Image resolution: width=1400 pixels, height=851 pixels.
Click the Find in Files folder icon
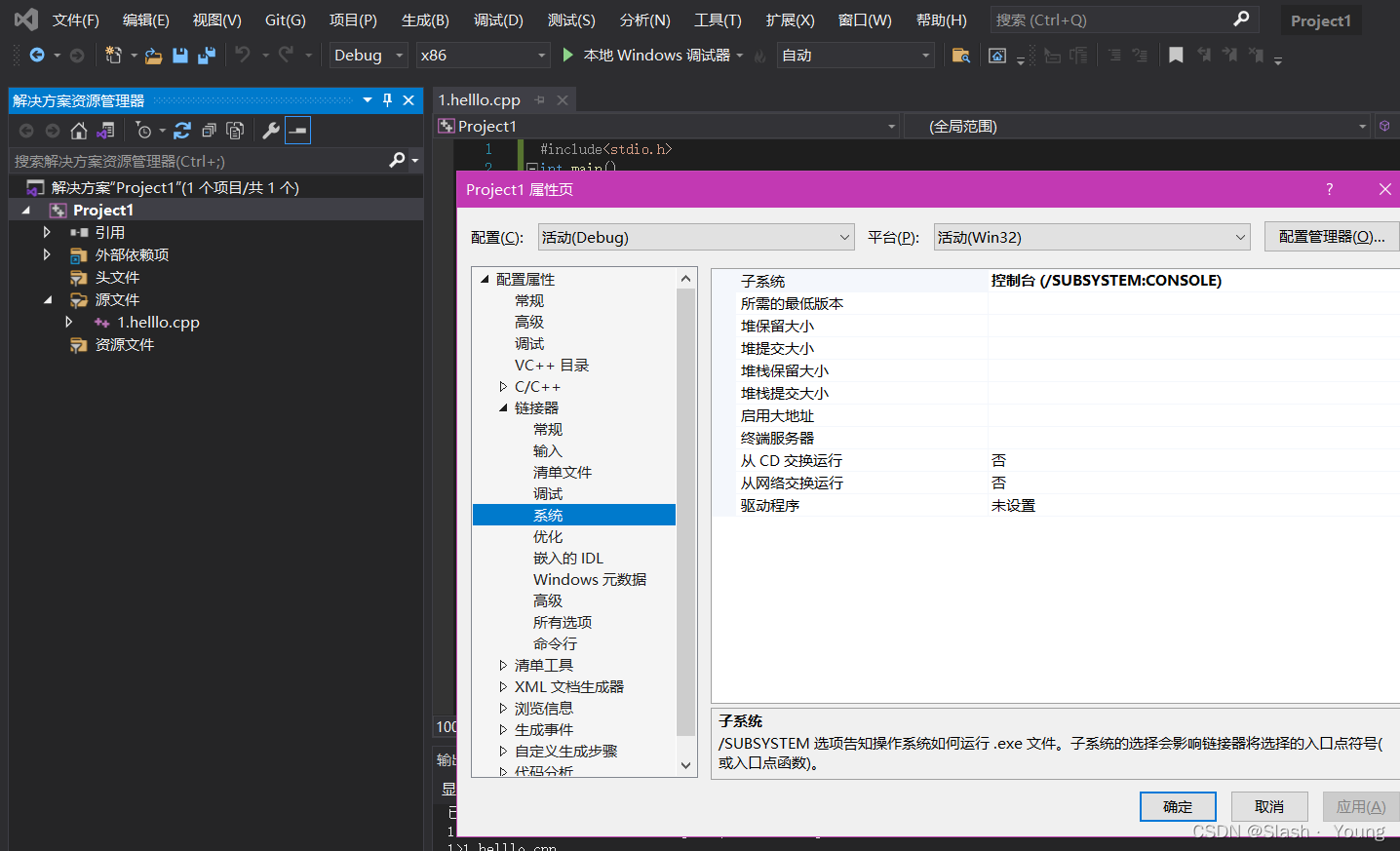point(961,56)
